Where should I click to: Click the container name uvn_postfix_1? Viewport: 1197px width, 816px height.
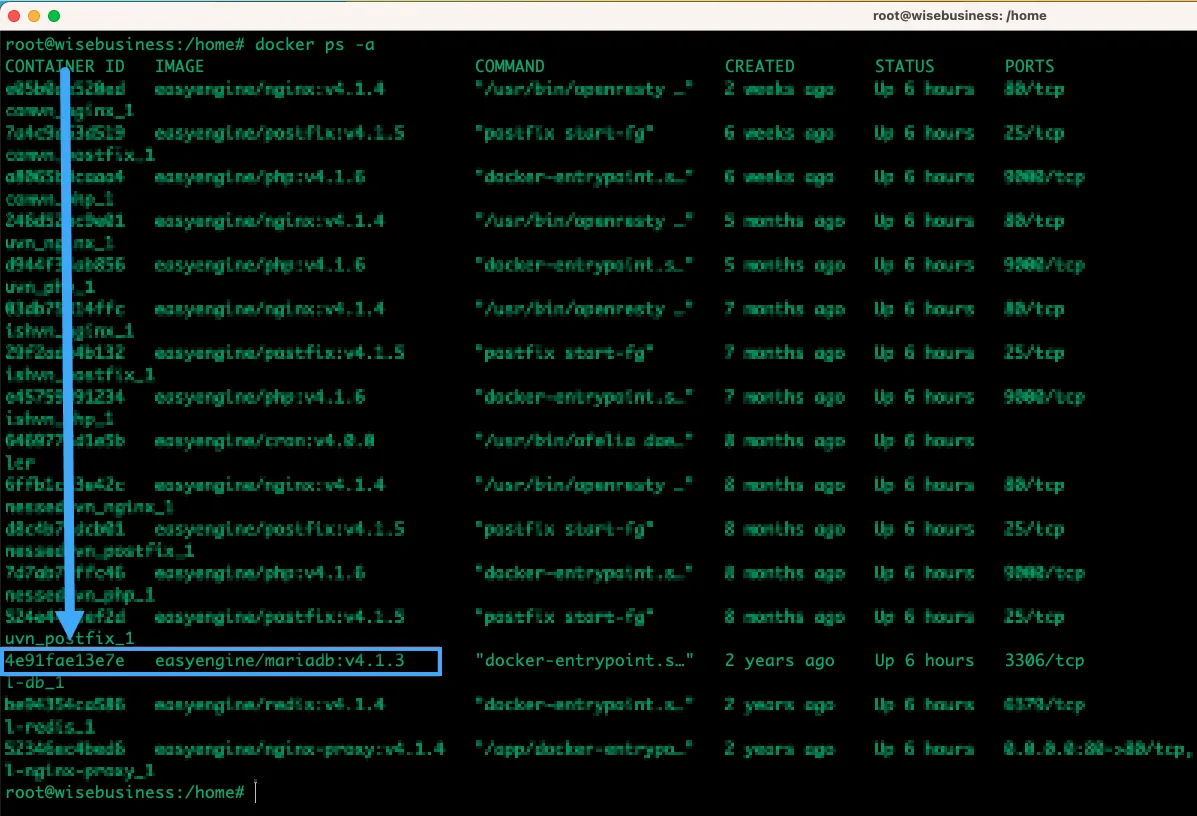[69, 638]
